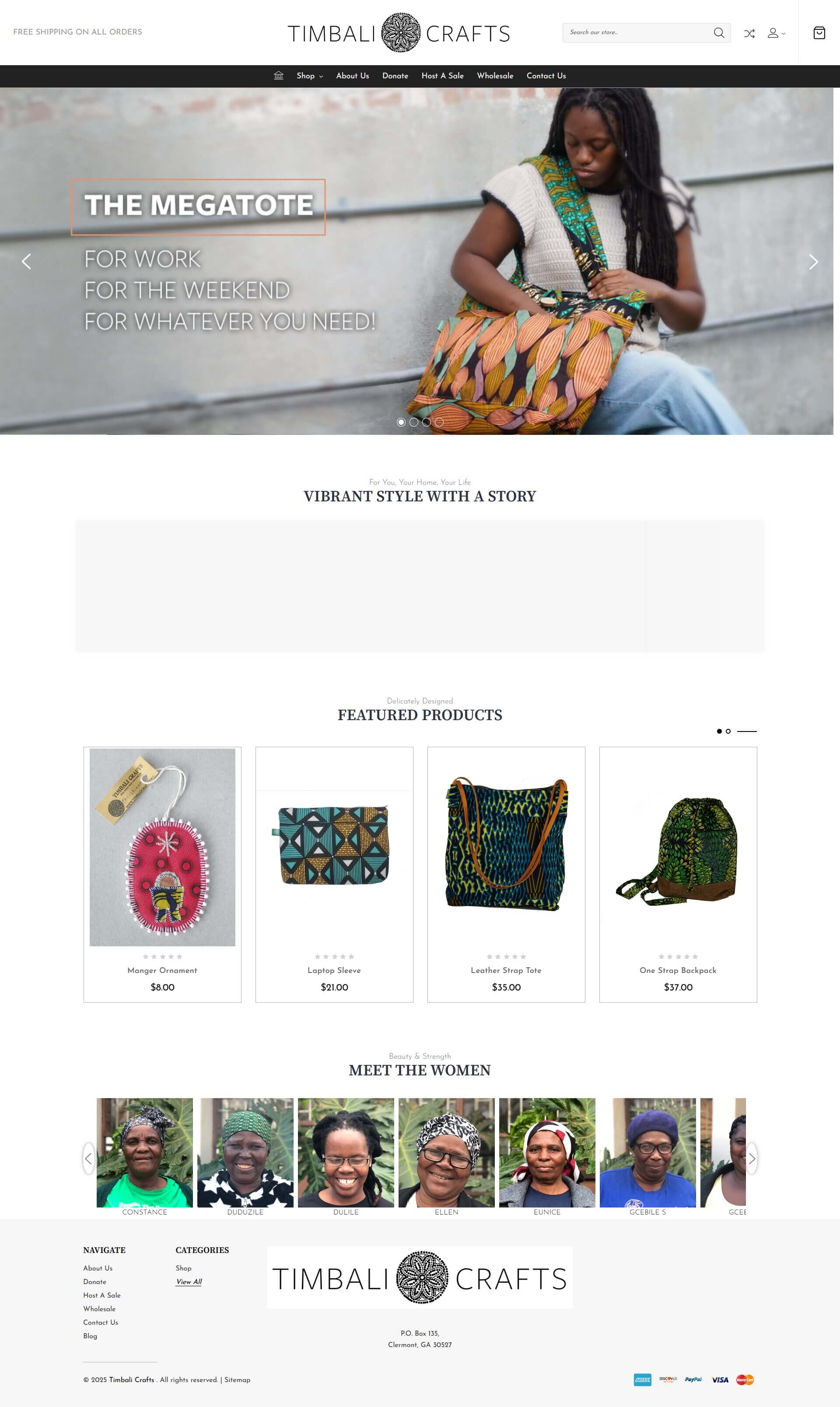Select the second hero slide dot
The height and width of the screenshot is (1407, 840).
[414, 422]
